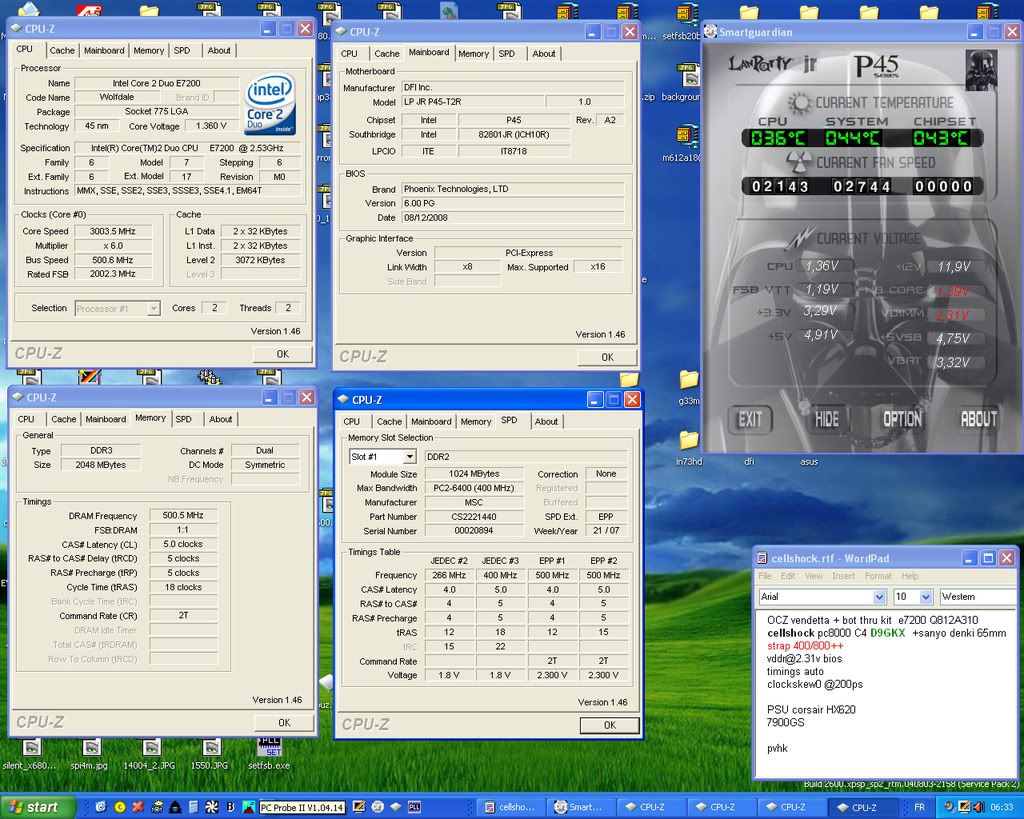The height and width of the screenshot is (819, 1024).
Task: Click HIDE button in Smartguardian
Action: [x=826, y=420]
